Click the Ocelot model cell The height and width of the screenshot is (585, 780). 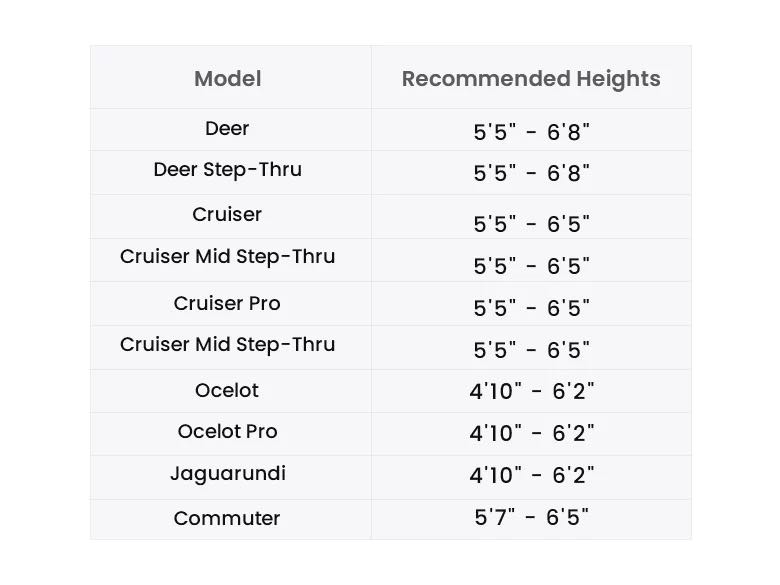(x=227, y=390)
